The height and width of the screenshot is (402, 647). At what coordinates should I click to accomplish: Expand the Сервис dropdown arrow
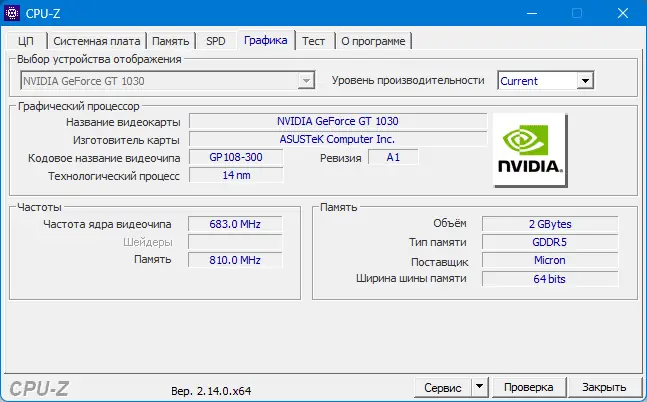click(479, 387)
